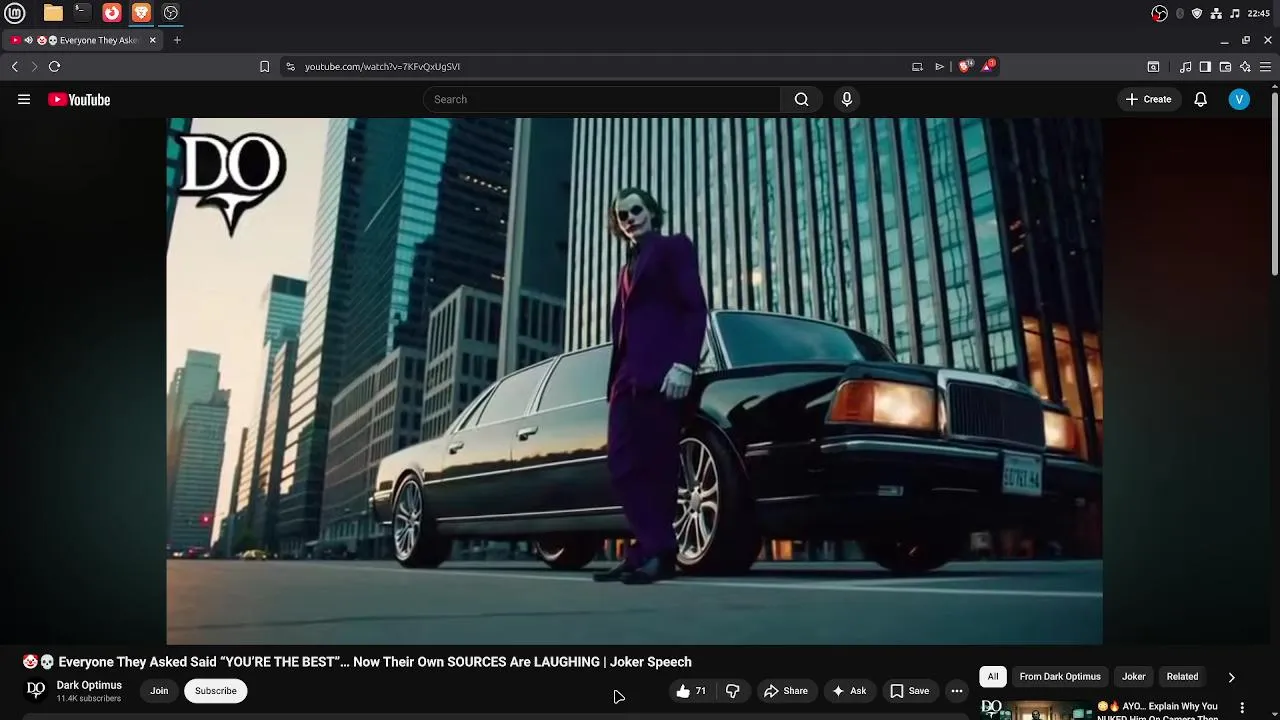Viewport: 1280px width, 720px height.
Task: Open the YouTube guide hamburger menu
Action: 24,99
